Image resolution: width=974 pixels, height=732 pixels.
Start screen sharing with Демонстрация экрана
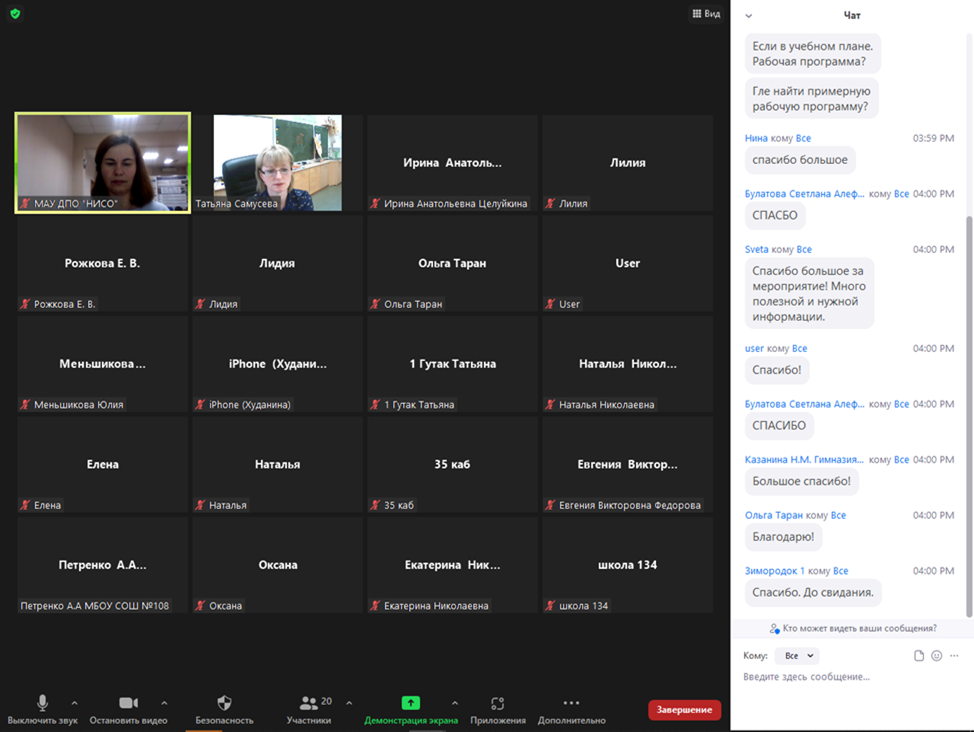(410, 703)
